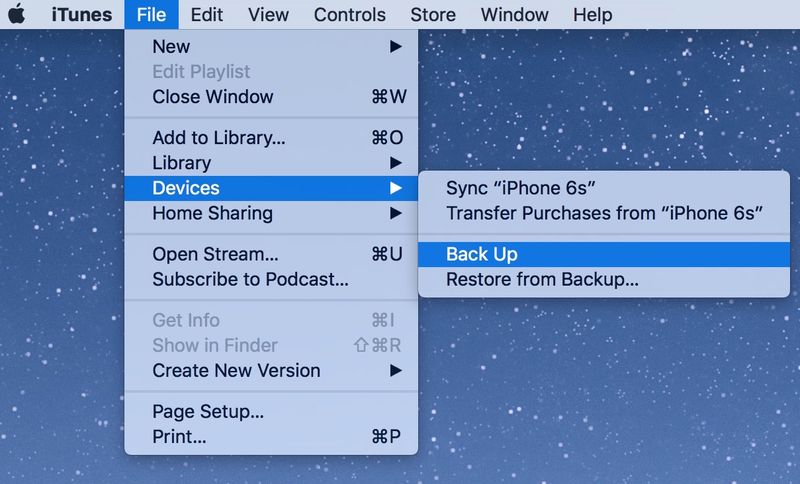Select the highlighted Devices menu item
The width and height of the screenshot is (800, 484).
click(271, 188)
